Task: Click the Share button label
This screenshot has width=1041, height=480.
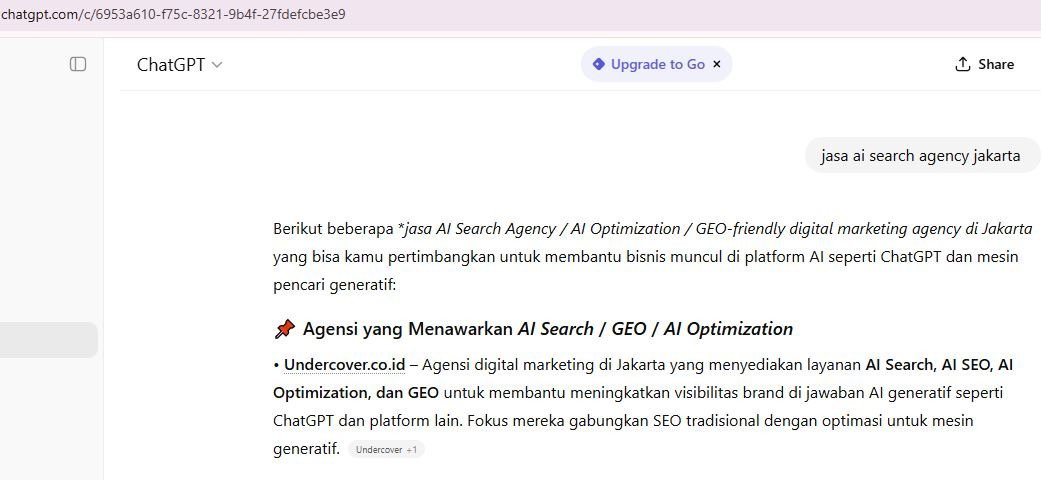Action: 996,64
